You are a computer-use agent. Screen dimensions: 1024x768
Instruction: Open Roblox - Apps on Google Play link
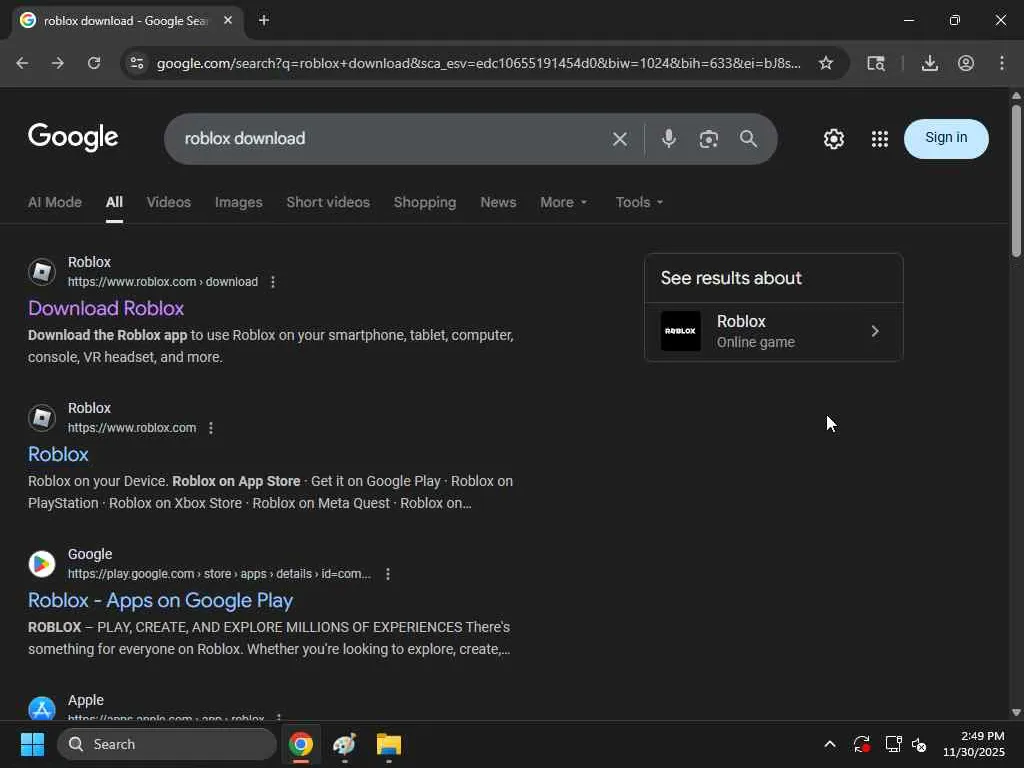pyautogui.click(x=160, y=601)
